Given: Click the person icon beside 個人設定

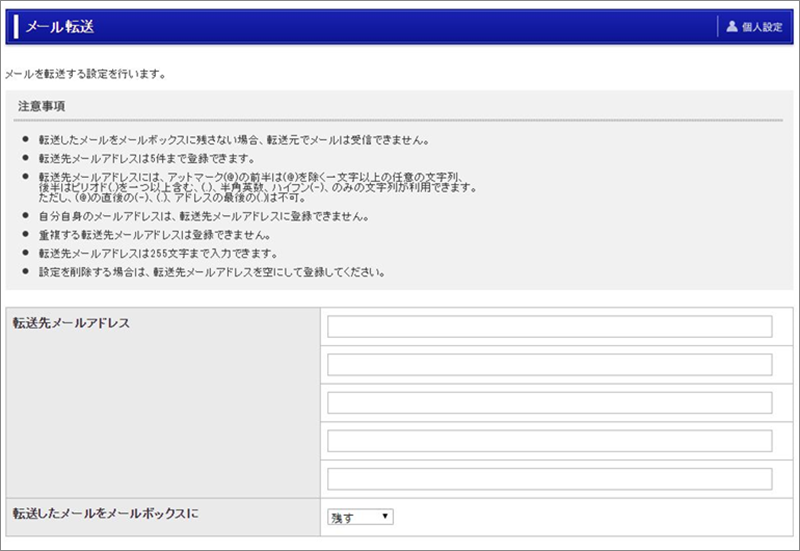Looking at the screenshot, I should pyautogui.click(x=732, y=27).
